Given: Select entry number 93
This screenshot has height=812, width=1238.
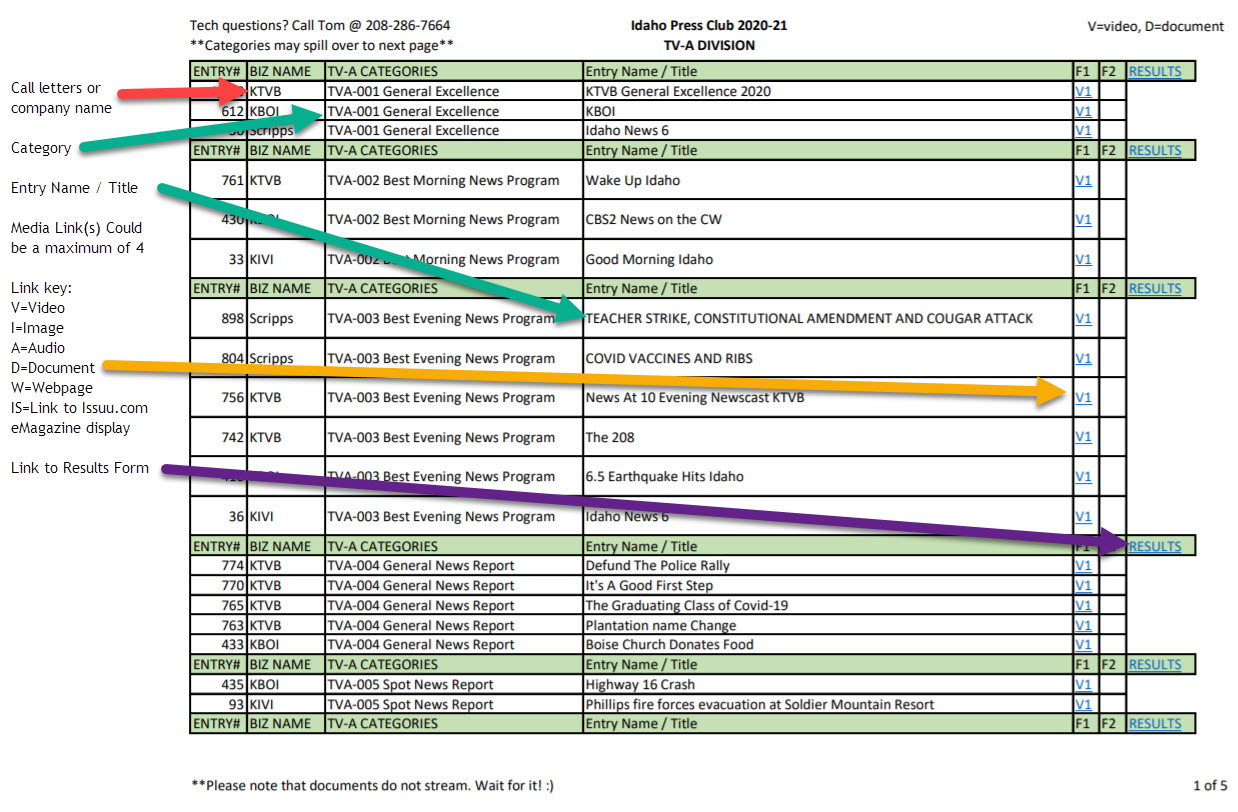Looking at the screenshot, I should point(236,704).
